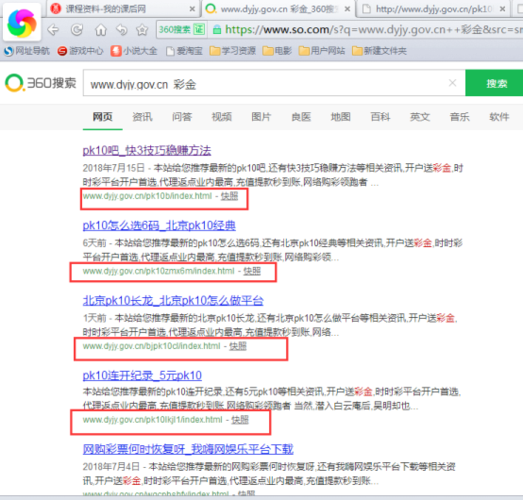Open 用户网站 bookmark folder
The height and width of the screenshot is (500, 523).
tap(322, 51)
